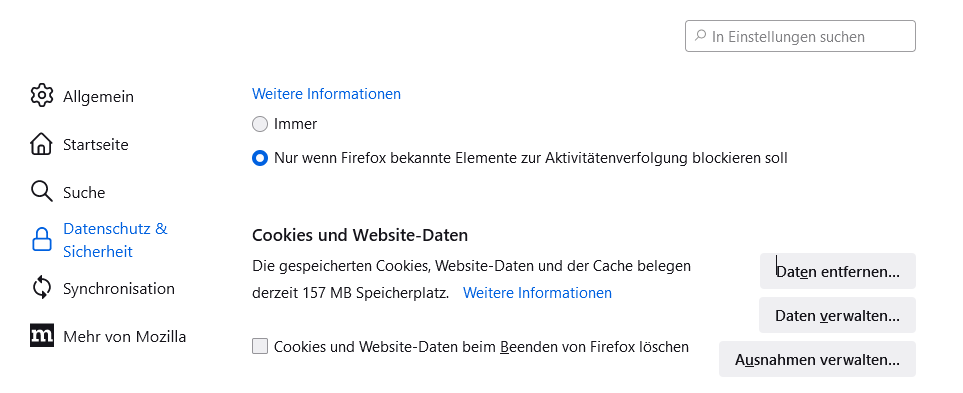Go to the 'Allgemein' text label

coord(98,97)
